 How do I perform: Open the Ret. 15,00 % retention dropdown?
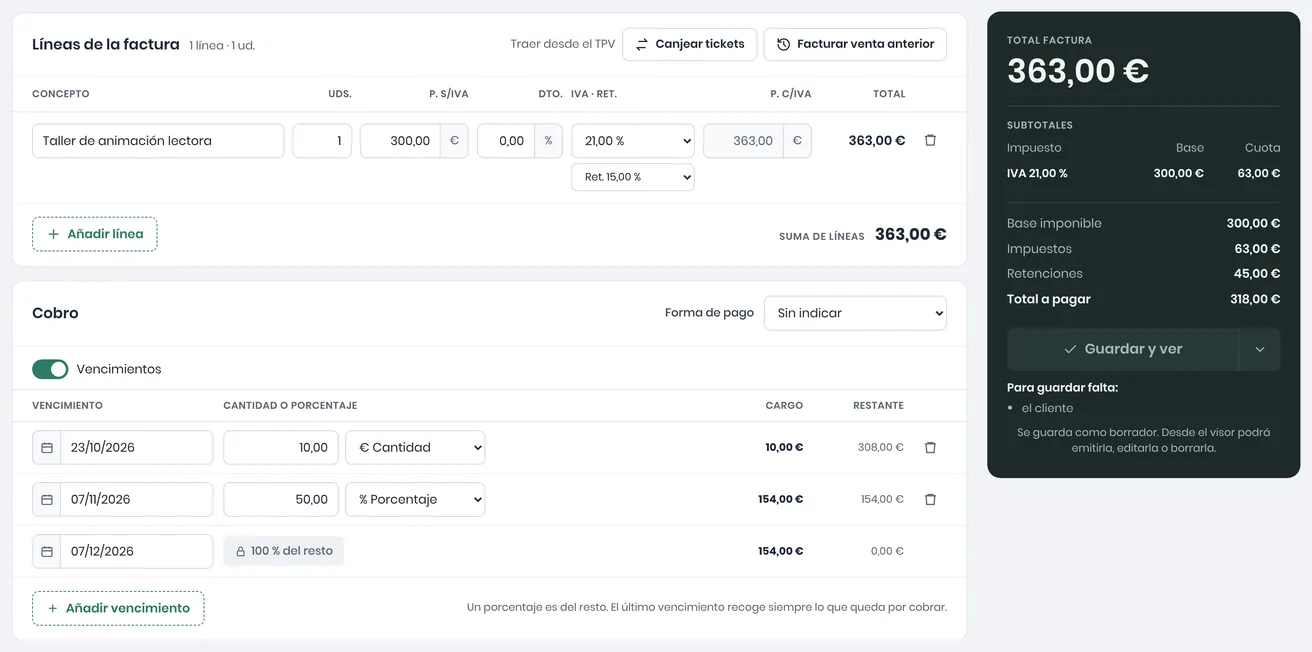(633, 177)
